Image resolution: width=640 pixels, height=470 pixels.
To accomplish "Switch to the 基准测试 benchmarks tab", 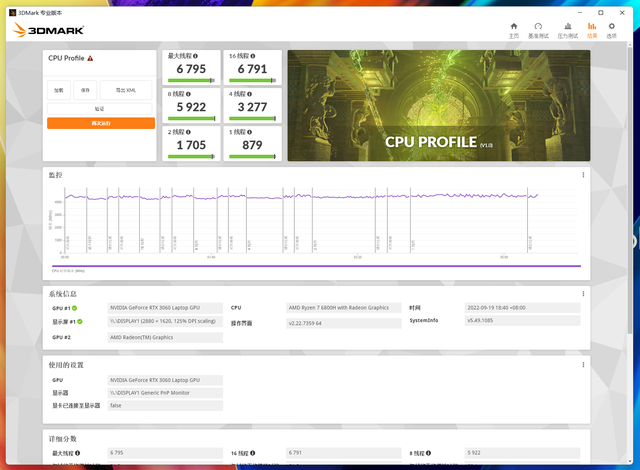I will [538, 31].
